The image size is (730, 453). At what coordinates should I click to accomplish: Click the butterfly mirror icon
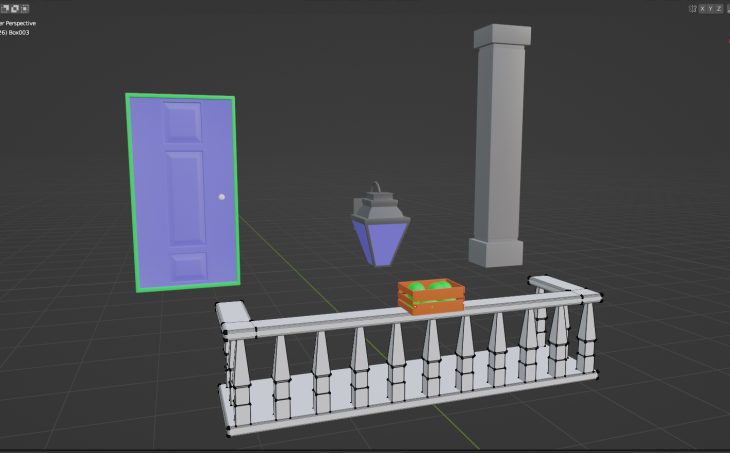point(692,8)
